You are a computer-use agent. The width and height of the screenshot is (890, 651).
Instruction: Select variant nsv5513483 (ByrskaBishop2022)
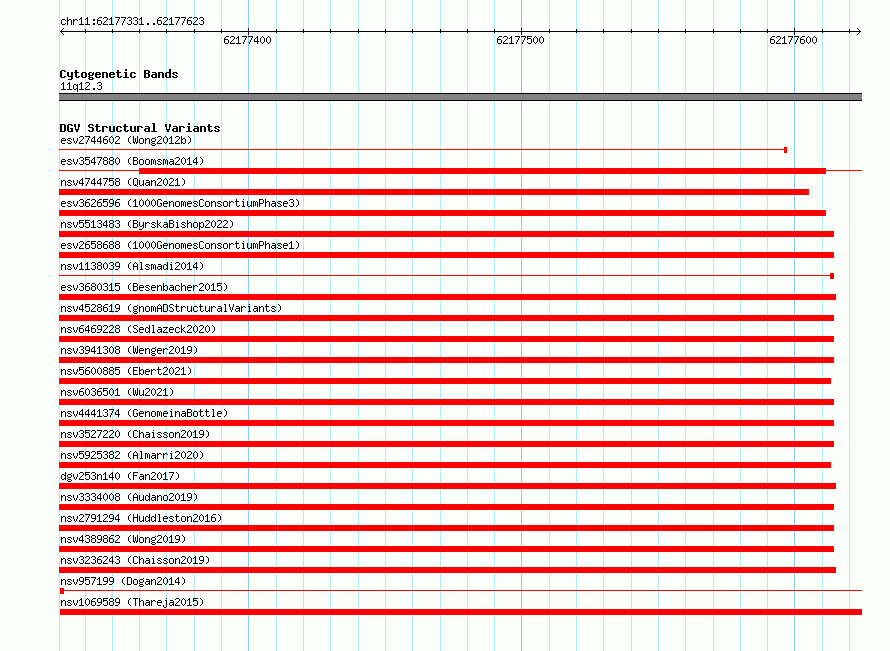[147, 224]
